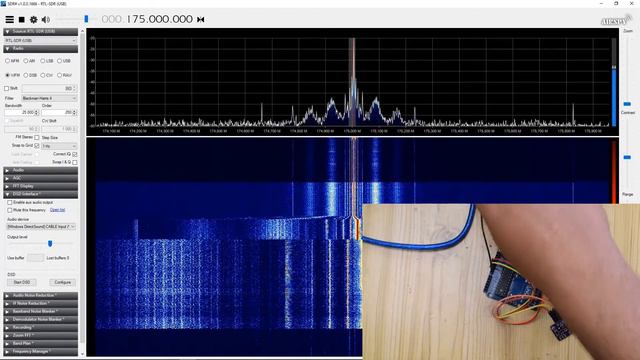Click the Configure button

62,282
